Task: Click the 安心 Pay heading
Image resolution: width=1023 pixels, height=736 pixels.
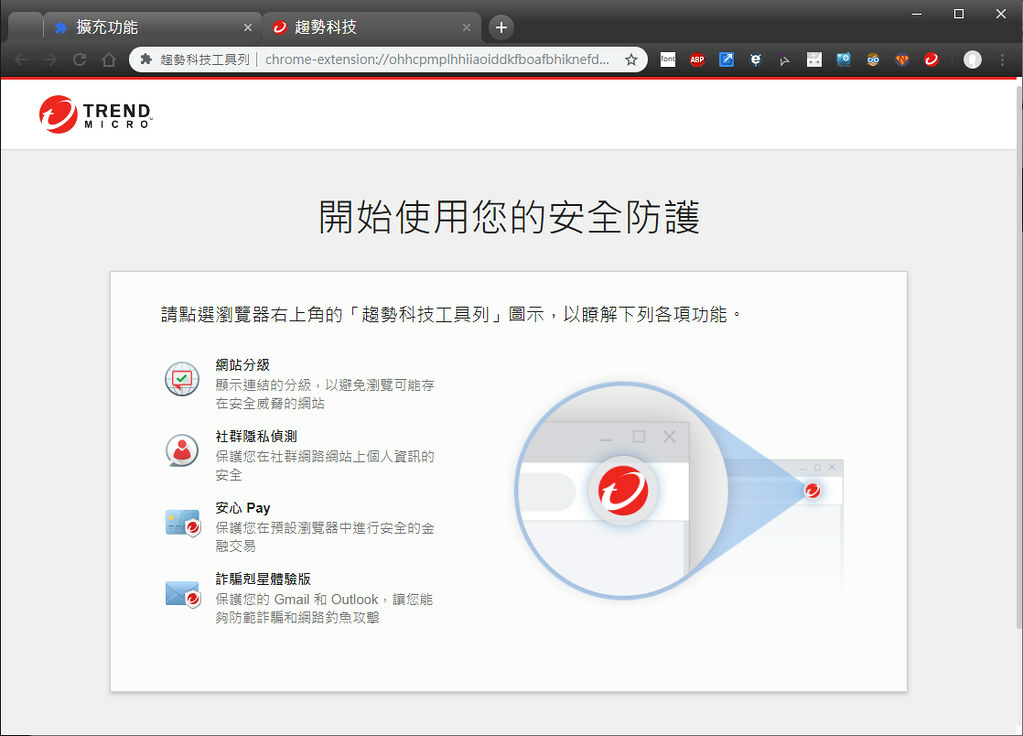Action: point(243,508)
